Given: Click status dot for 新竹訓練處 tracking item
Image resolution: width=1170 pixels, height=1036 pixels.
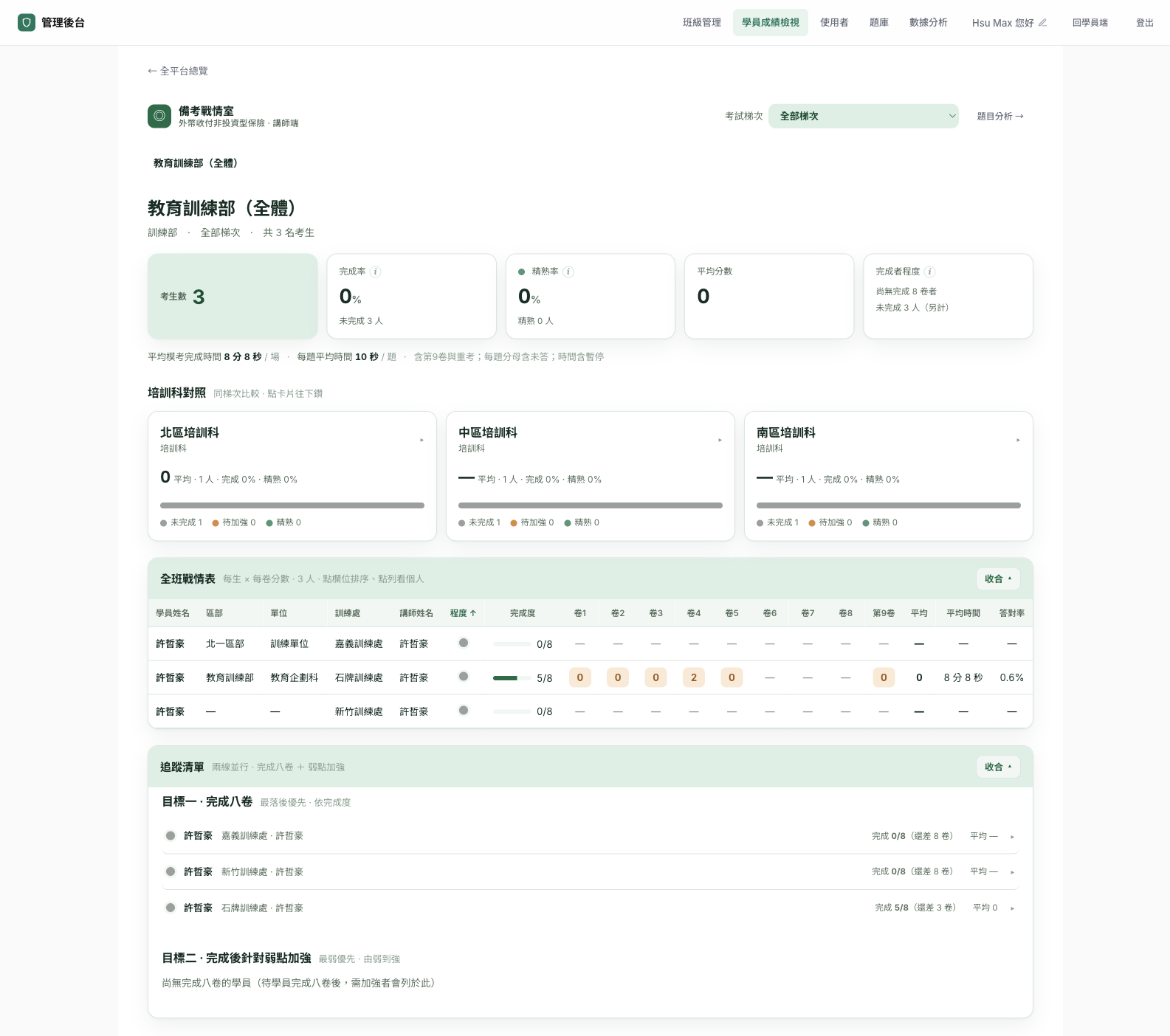Looking at the screenshot, I should click(171, 871).
